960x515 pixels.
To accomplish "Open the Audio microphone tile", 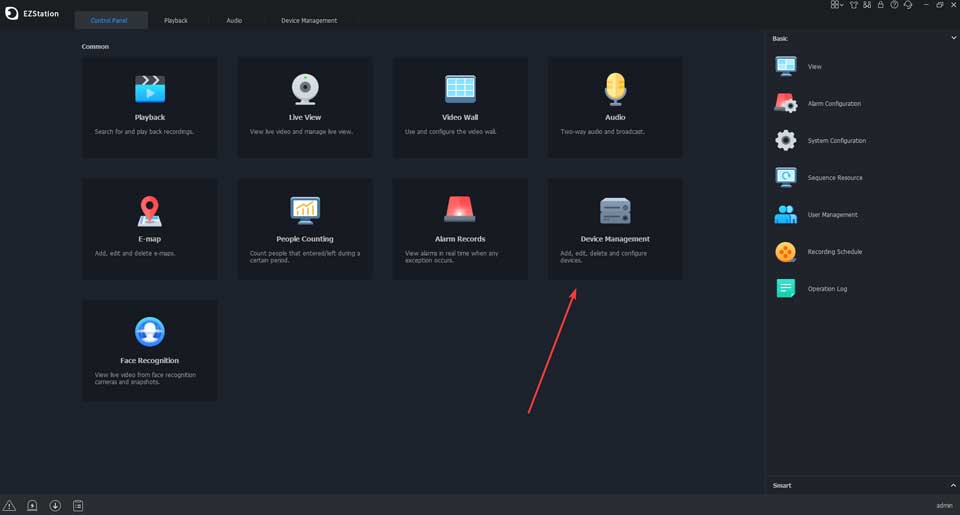I will 615,107.
